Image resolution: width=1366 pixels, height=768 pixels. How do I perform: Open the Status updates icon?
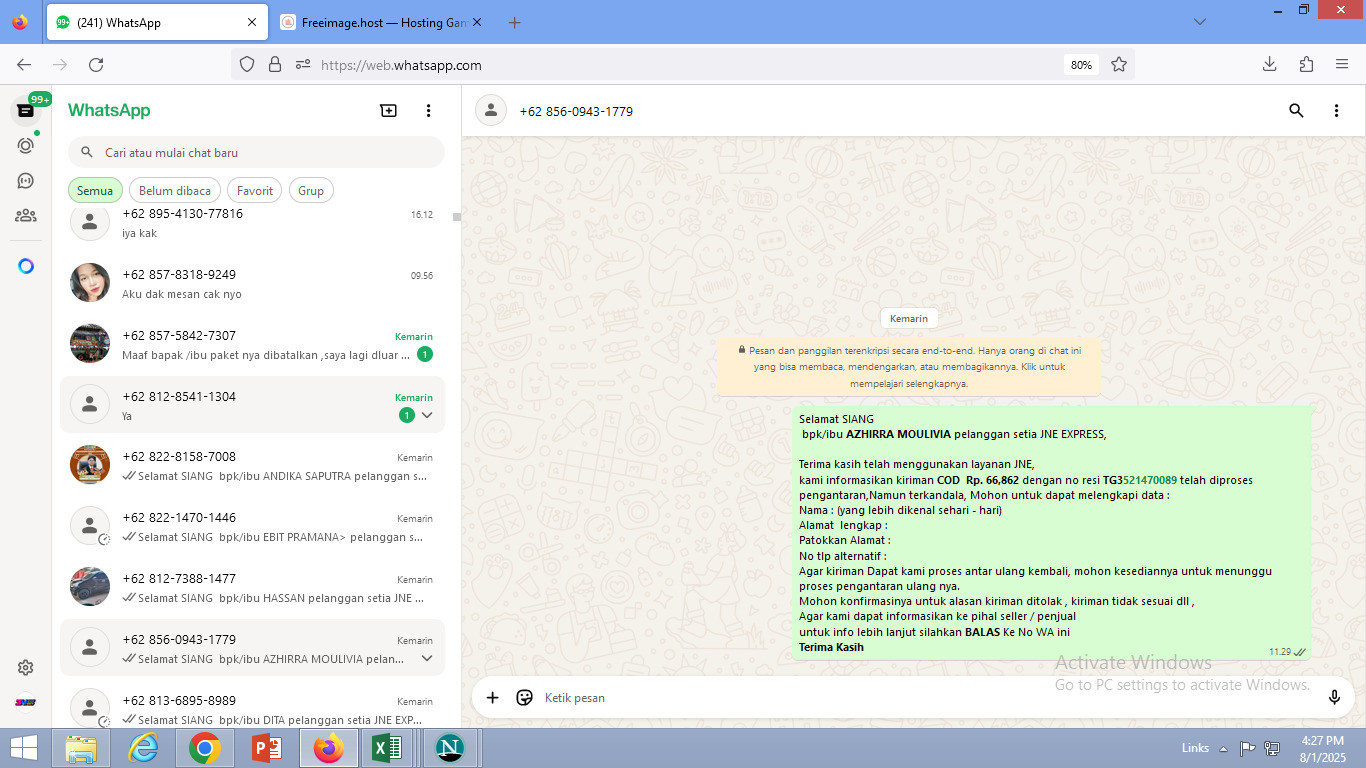tap(26, 146)
